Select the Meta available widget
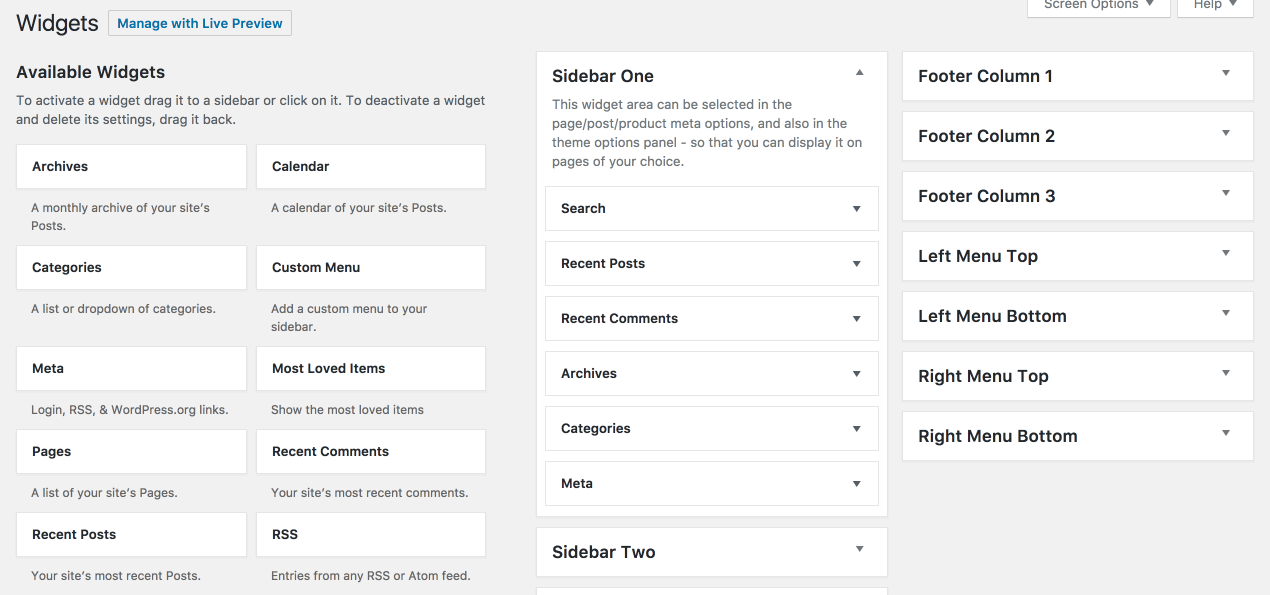This screenshot has width=1270, height=595. 131,368
